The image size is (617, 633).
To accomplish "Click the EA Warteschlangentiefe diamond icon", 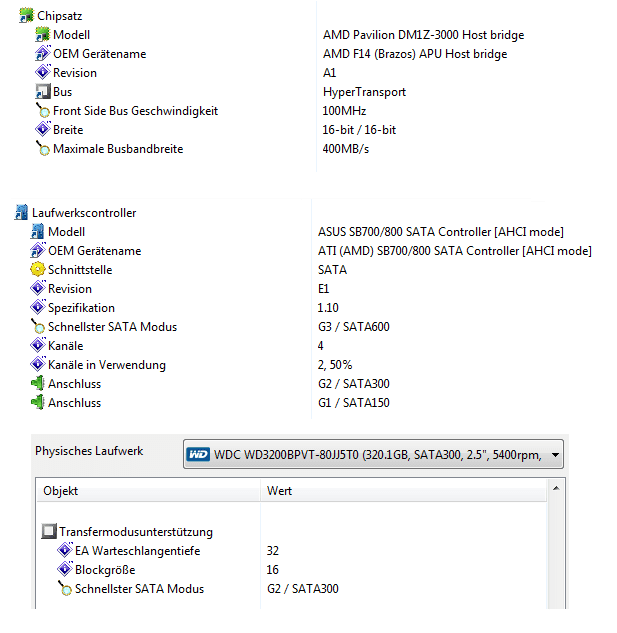I will [x=65, y=550].
